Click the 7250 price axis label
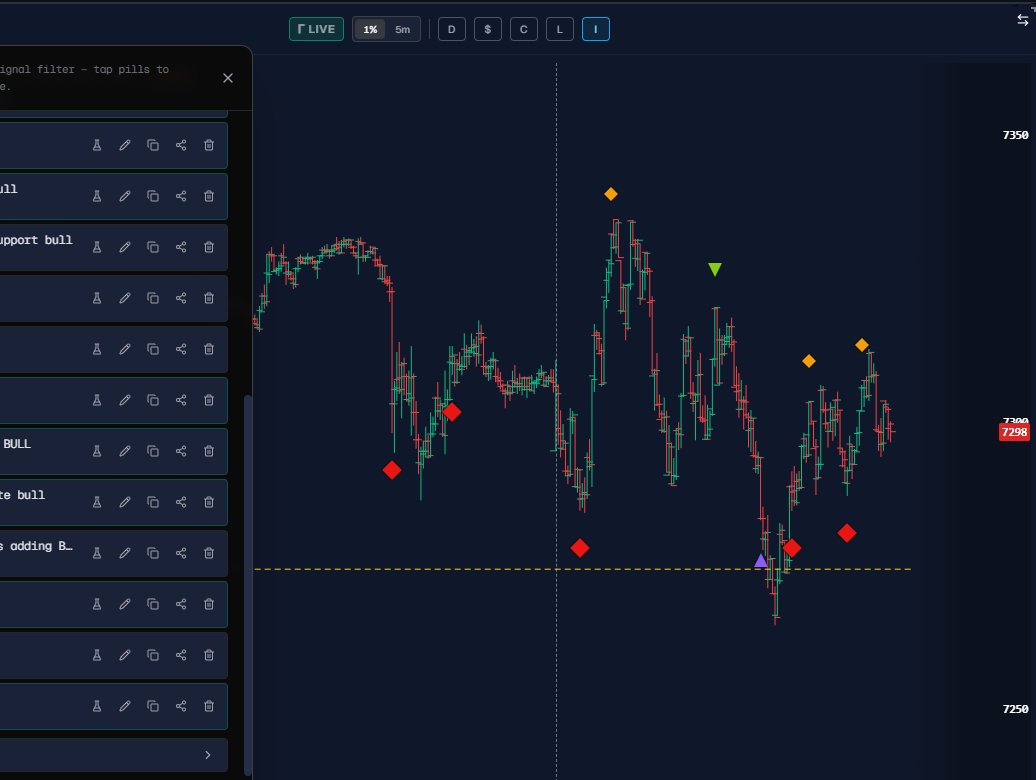Screen dimensions: 1036x780 click(1016, 709)
